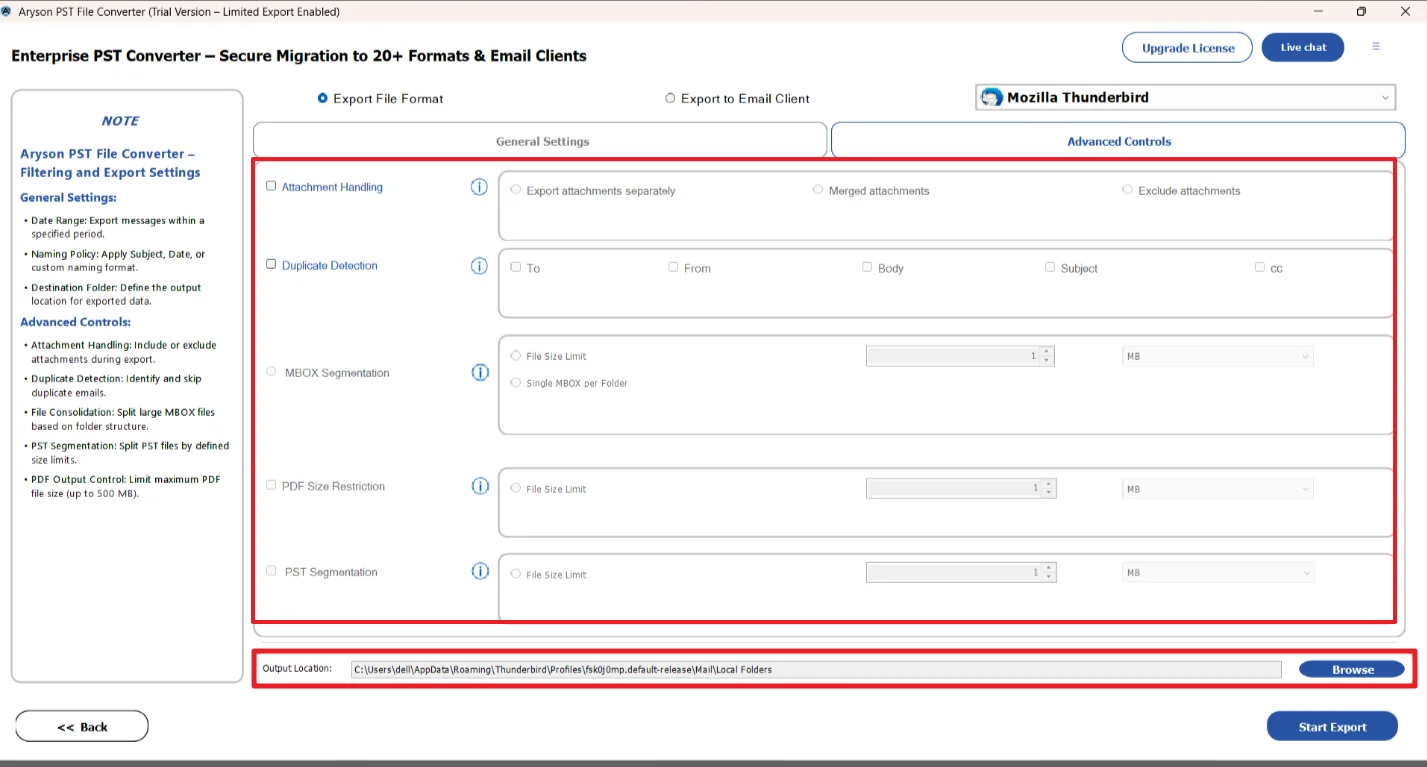This screenshot has width=1427, height=767.
Task: Click the Attachment Handling label
Action: (x=332, y=187)
